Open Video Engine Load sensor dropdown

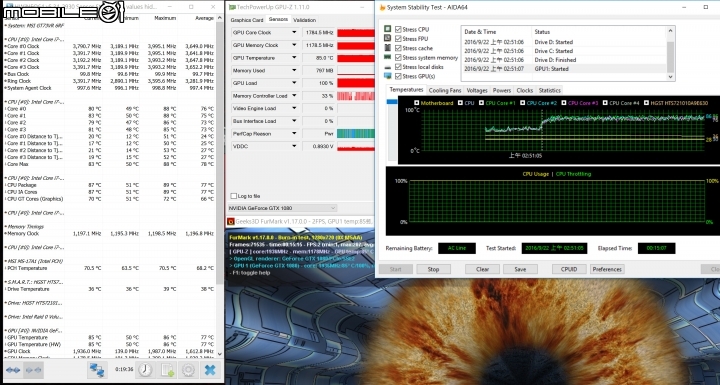click(x=294, y=108)
